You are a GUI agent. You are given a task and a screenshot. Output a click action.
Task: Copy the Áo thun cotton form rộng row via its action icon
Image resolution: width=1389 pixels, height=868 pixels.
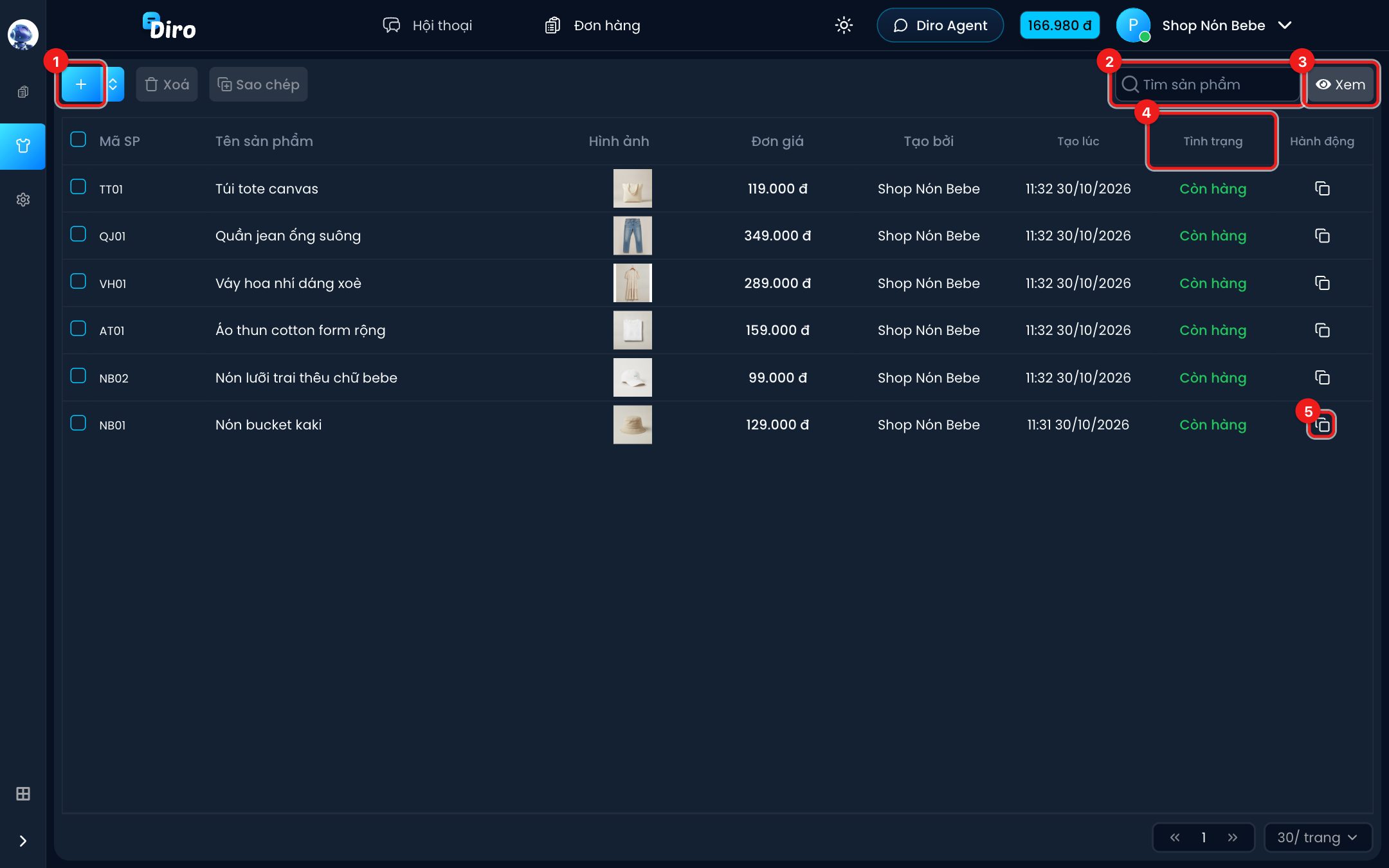click(1322, 330)
